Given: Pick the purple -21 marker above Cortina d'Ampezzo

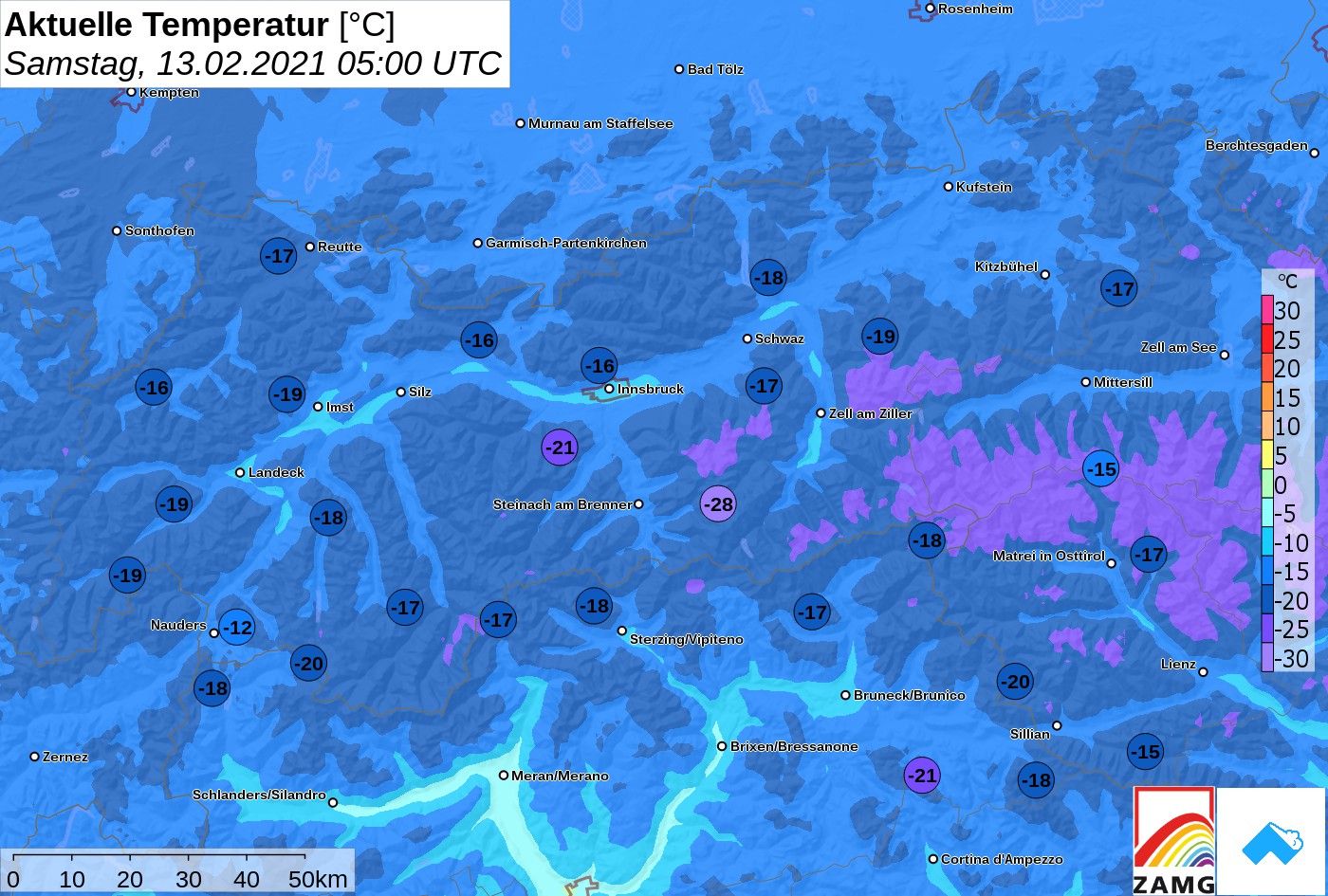Looking at the screenshot, I should point(921,775).
